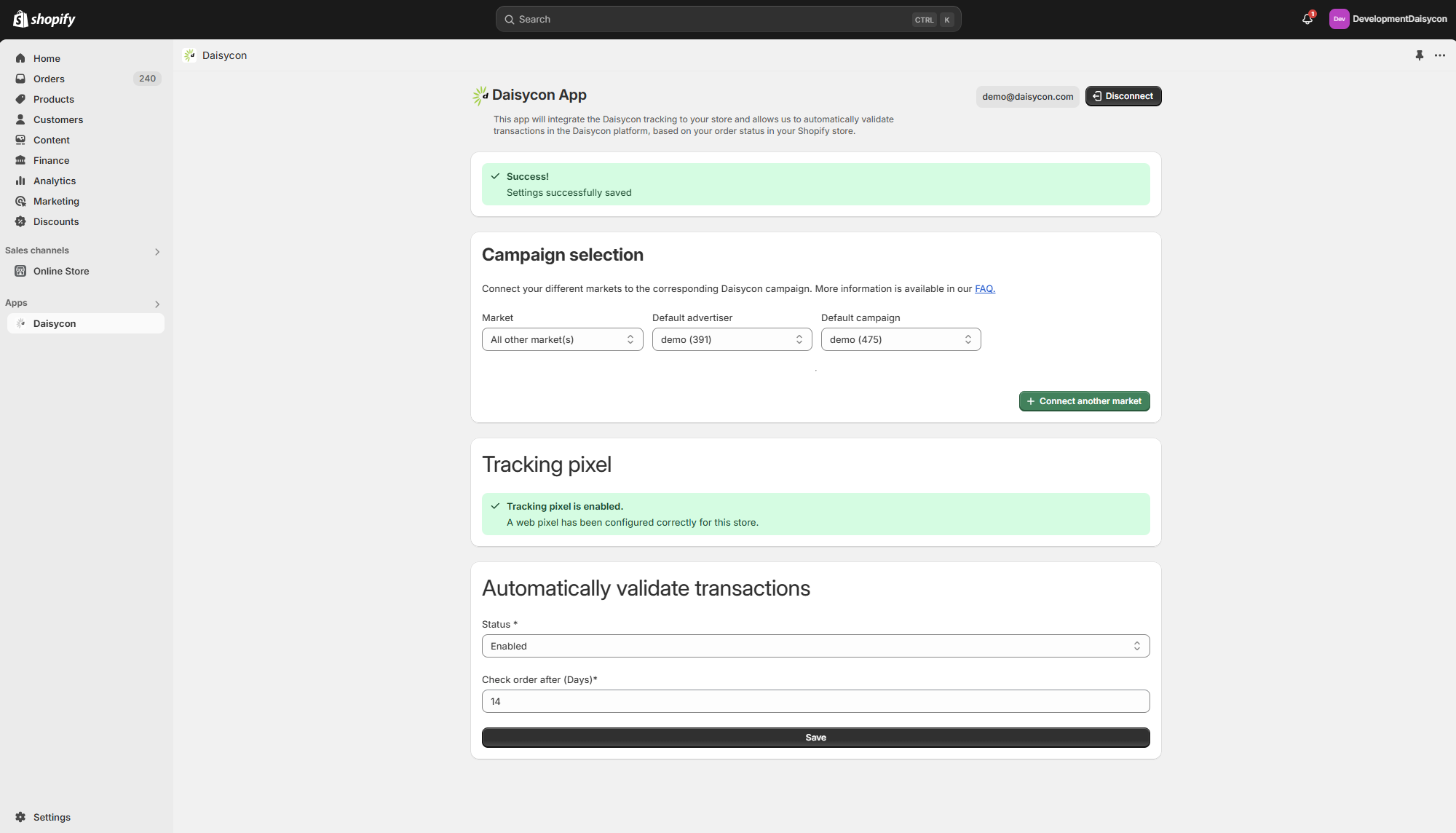Click the Automatically validate transactions heading
This screenshot has height=833, width=1456.
point(646,588)
